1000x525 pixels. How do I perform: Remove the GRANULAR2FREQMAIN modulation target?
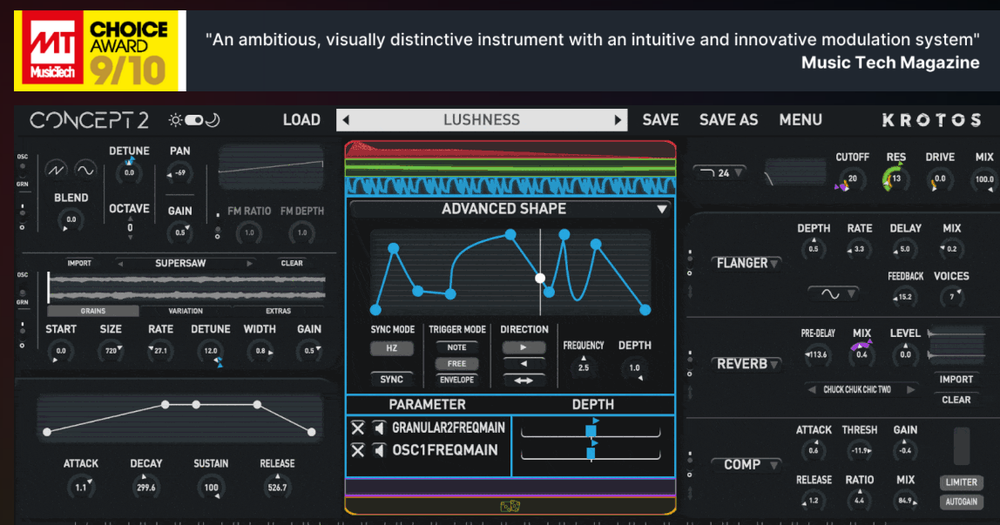click(x=358, y=428)
